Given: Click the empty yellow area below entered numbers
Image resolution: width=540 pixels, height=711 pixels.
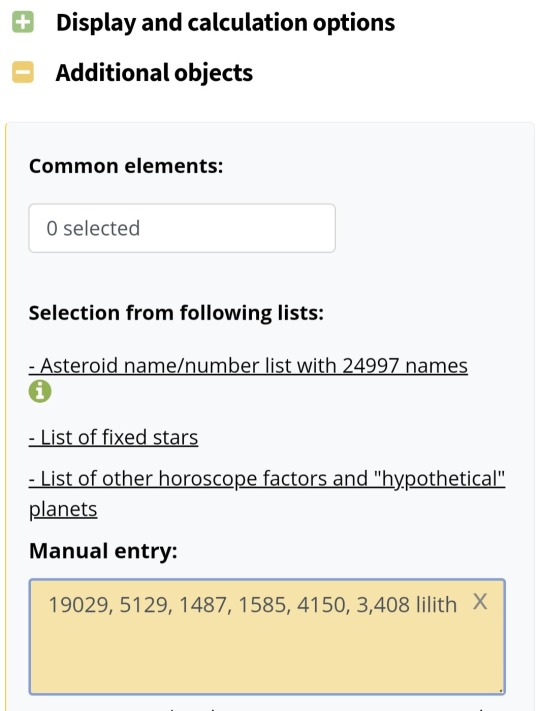Looking at the screenshot, I should 267,655.
